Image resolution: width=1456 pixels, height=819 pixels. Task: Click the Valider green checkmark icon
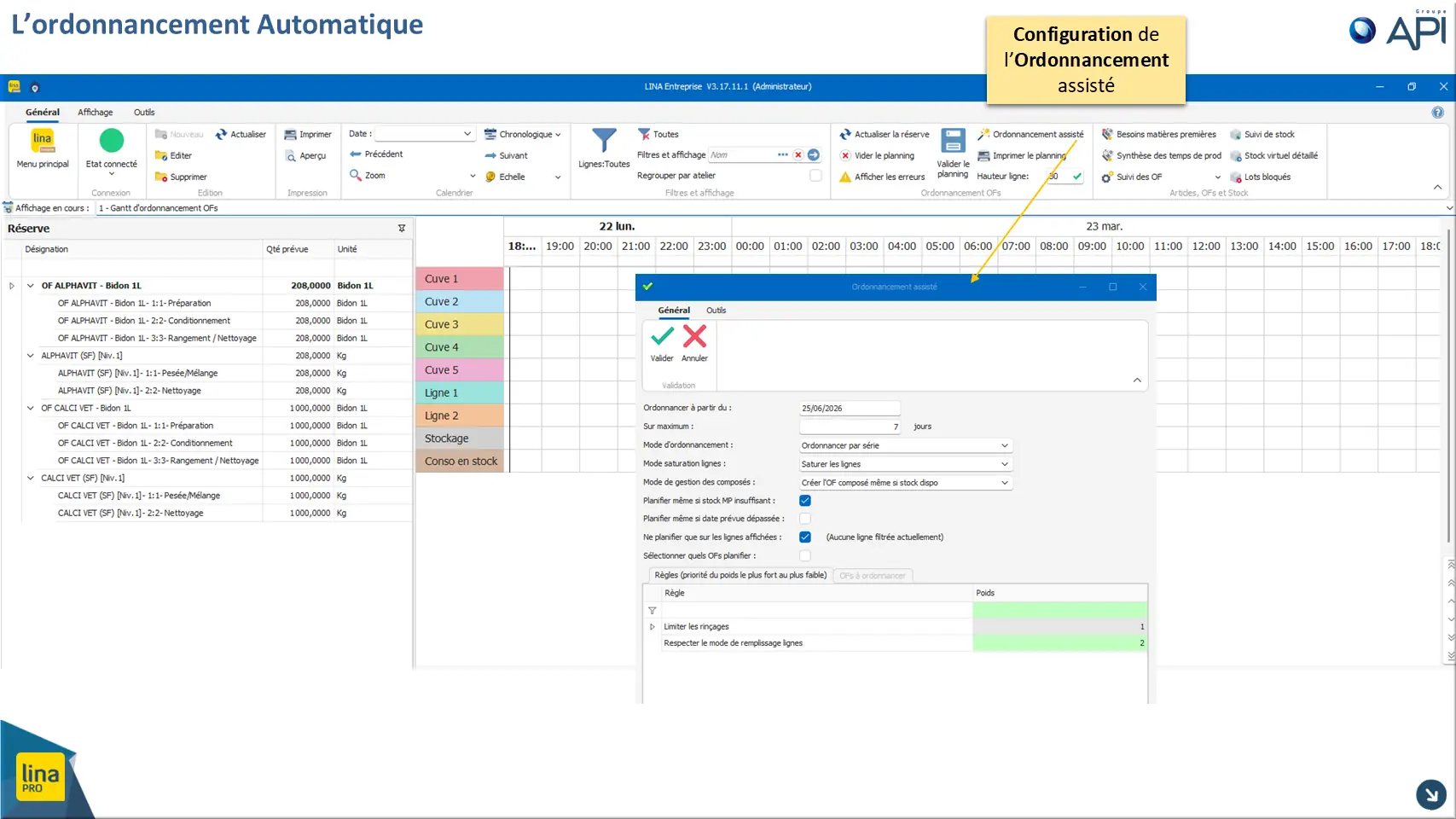662,336
